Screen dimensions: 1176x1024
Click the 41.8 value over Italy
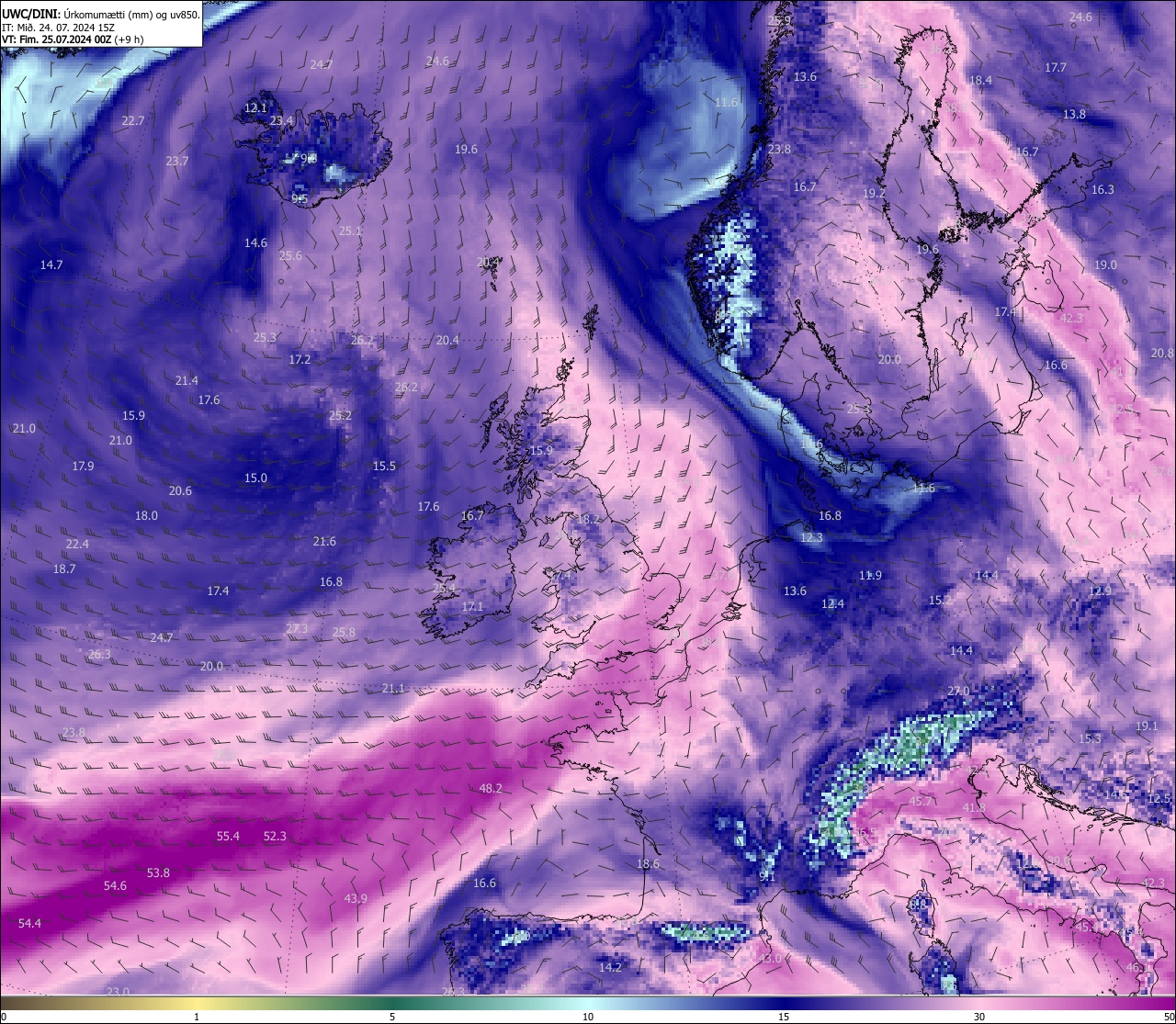click(x=974, y=806)
